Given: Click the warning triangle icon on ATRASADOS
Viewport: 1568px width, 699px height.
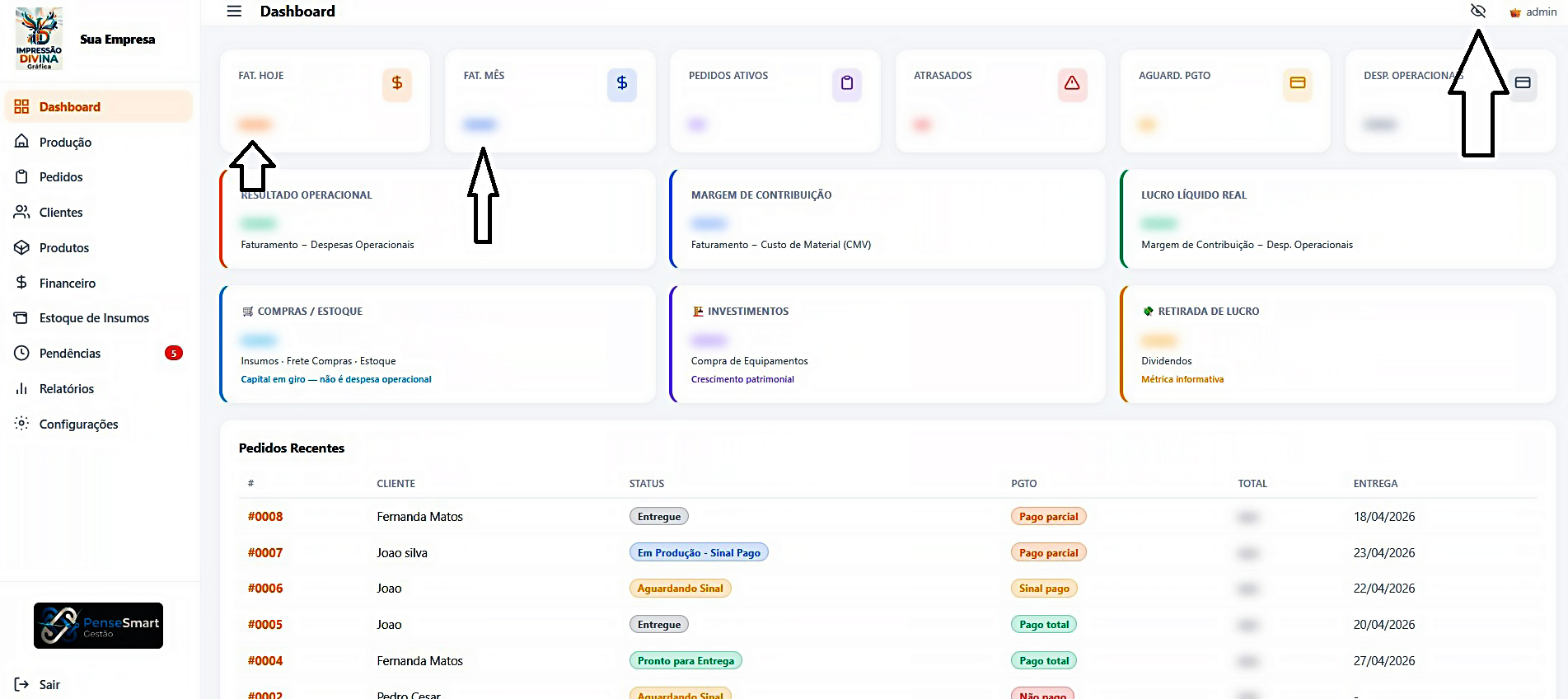Looking at the screenshot, I should coord(1072,83).
